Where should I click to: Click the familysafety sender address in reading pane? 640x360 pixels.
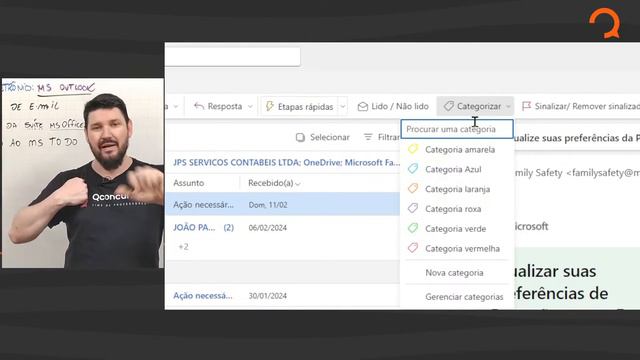click(602, 173)
